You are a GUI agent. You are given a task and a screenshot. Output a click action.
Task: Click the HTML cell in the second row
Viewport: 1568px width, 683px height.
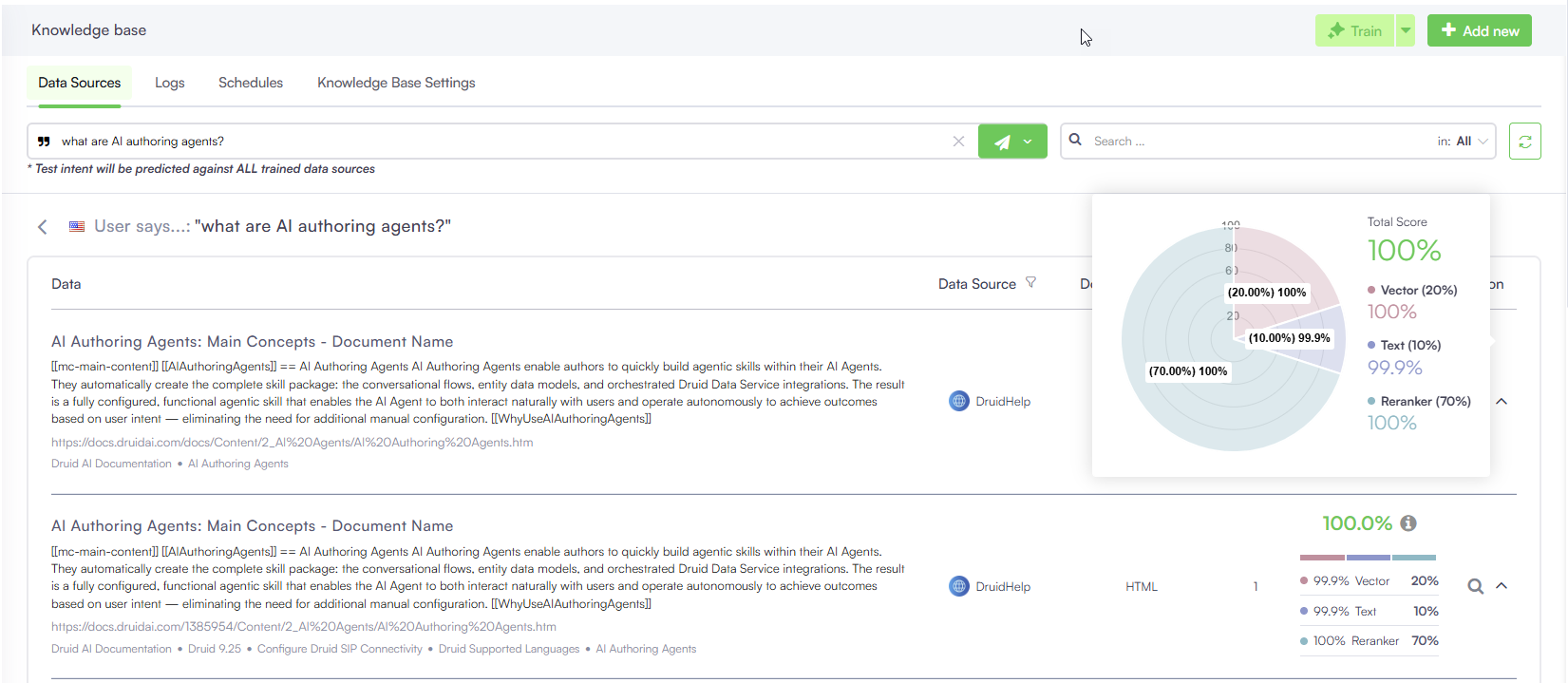(1142, 586)
